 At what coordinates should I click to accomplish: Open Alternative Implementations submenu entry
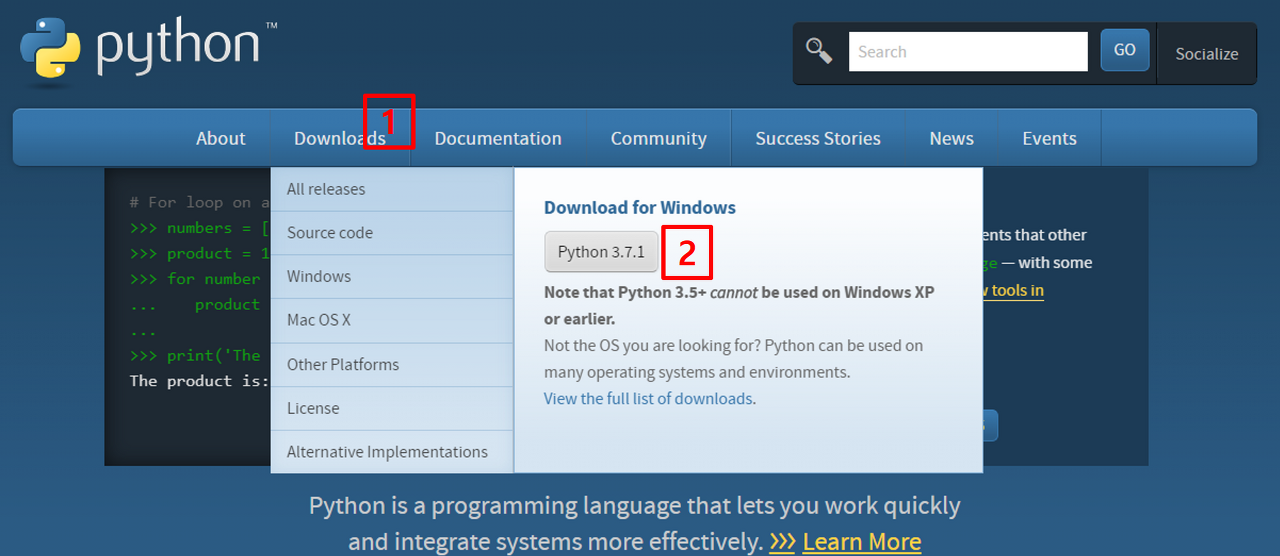(x=392, y=452)
